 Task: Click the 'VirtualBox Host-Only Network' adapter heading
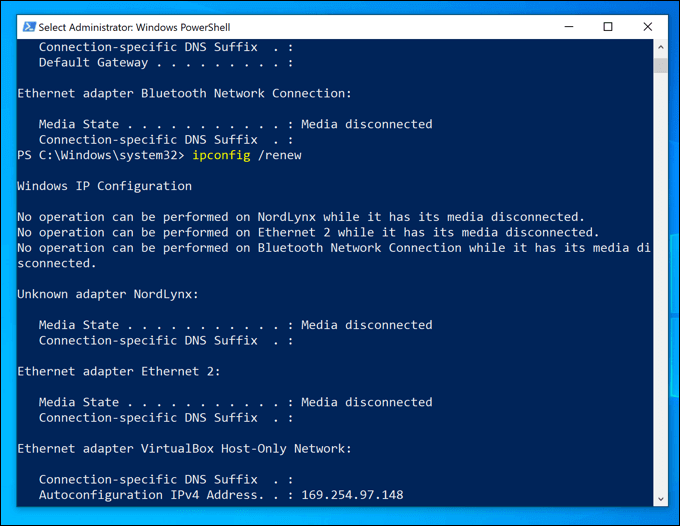(x=184, y=449)
